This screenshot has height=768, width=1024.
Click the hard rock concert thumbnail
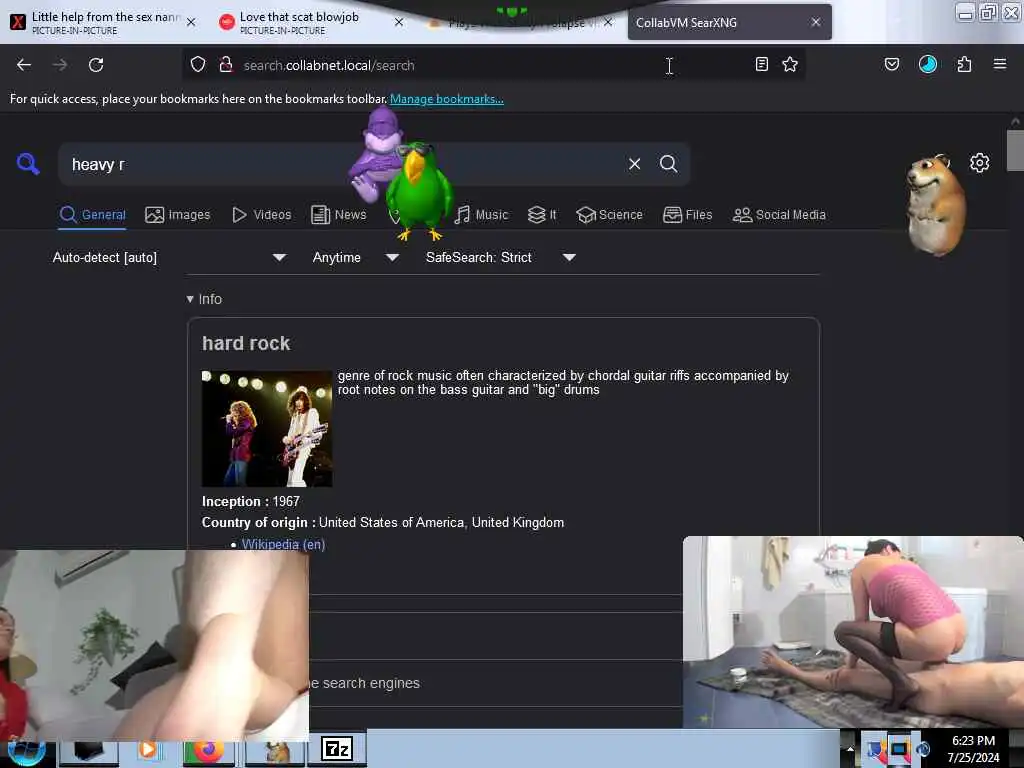click(267, 428)
